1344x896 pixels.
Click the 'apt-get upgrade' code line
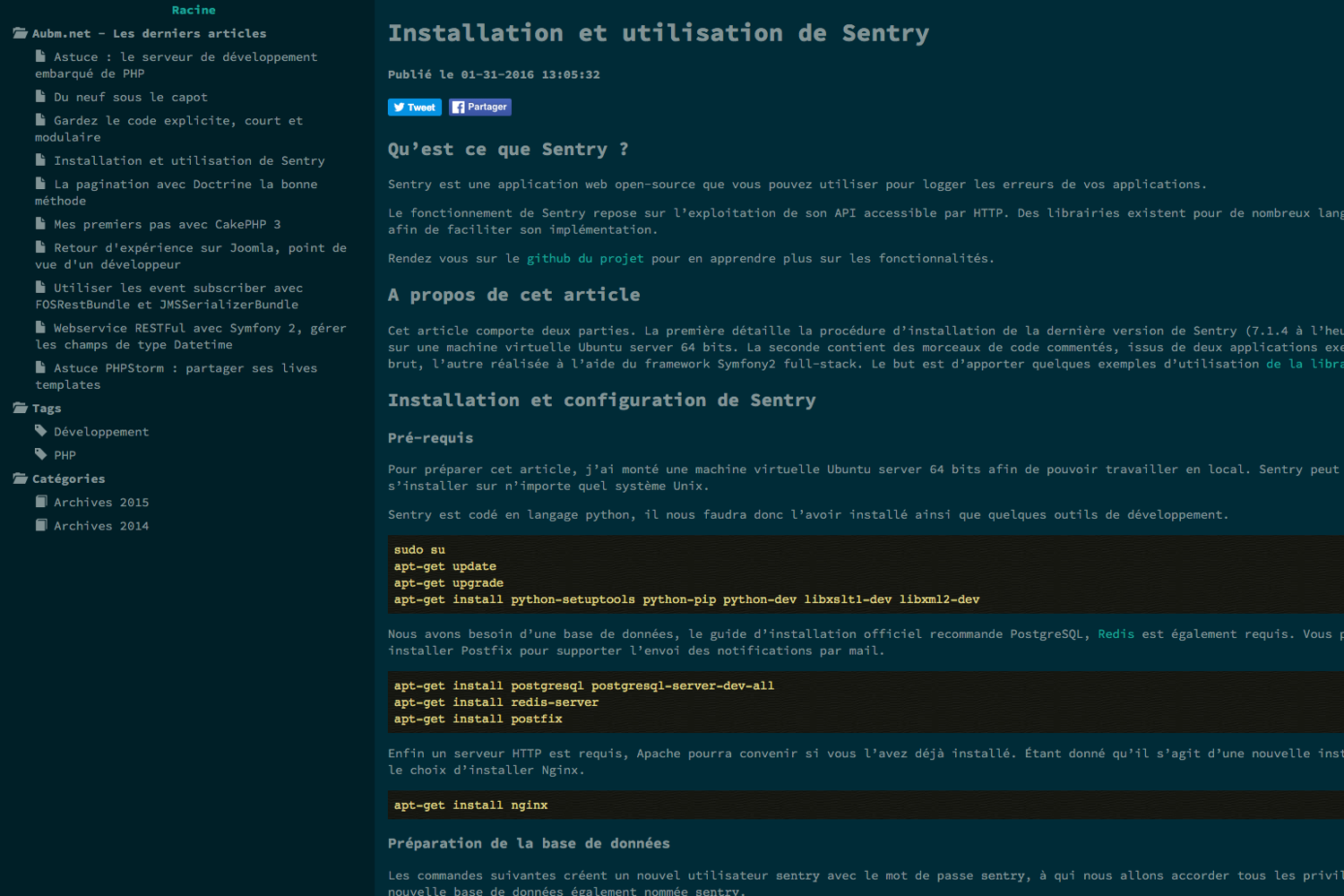449,582
